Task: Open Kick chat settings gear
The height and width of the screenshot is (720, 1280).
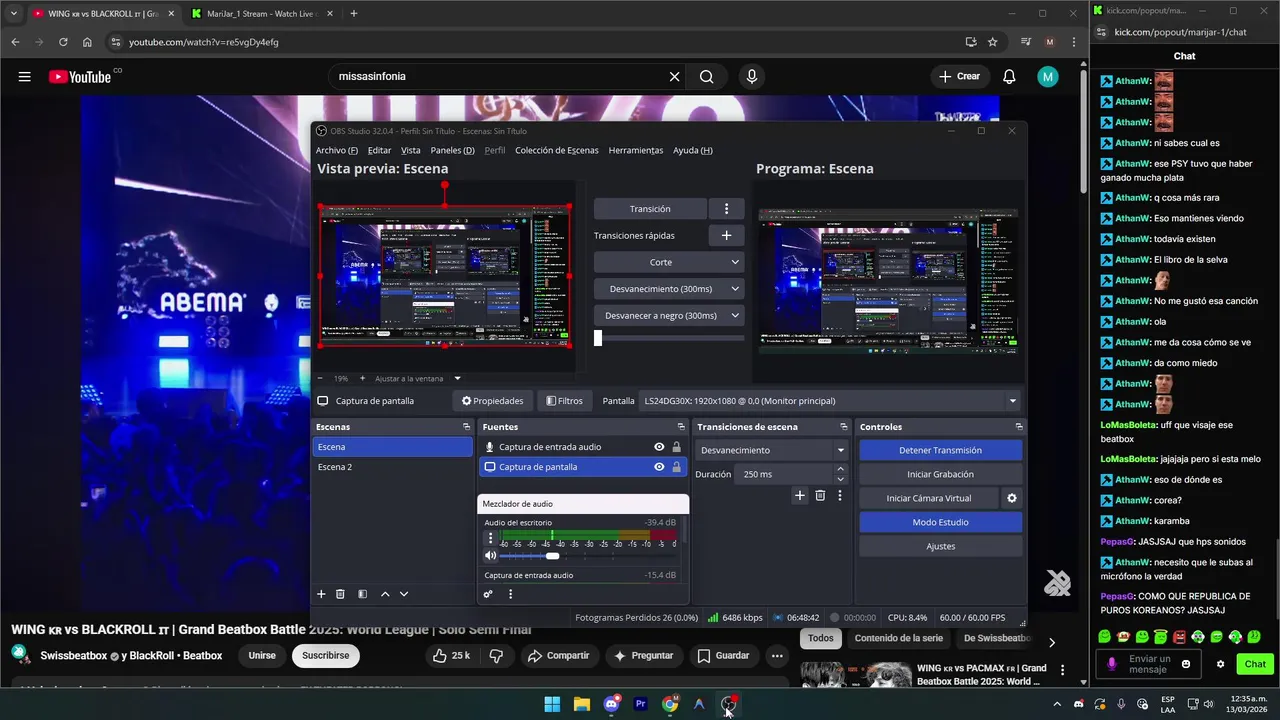Action: 1220,664
